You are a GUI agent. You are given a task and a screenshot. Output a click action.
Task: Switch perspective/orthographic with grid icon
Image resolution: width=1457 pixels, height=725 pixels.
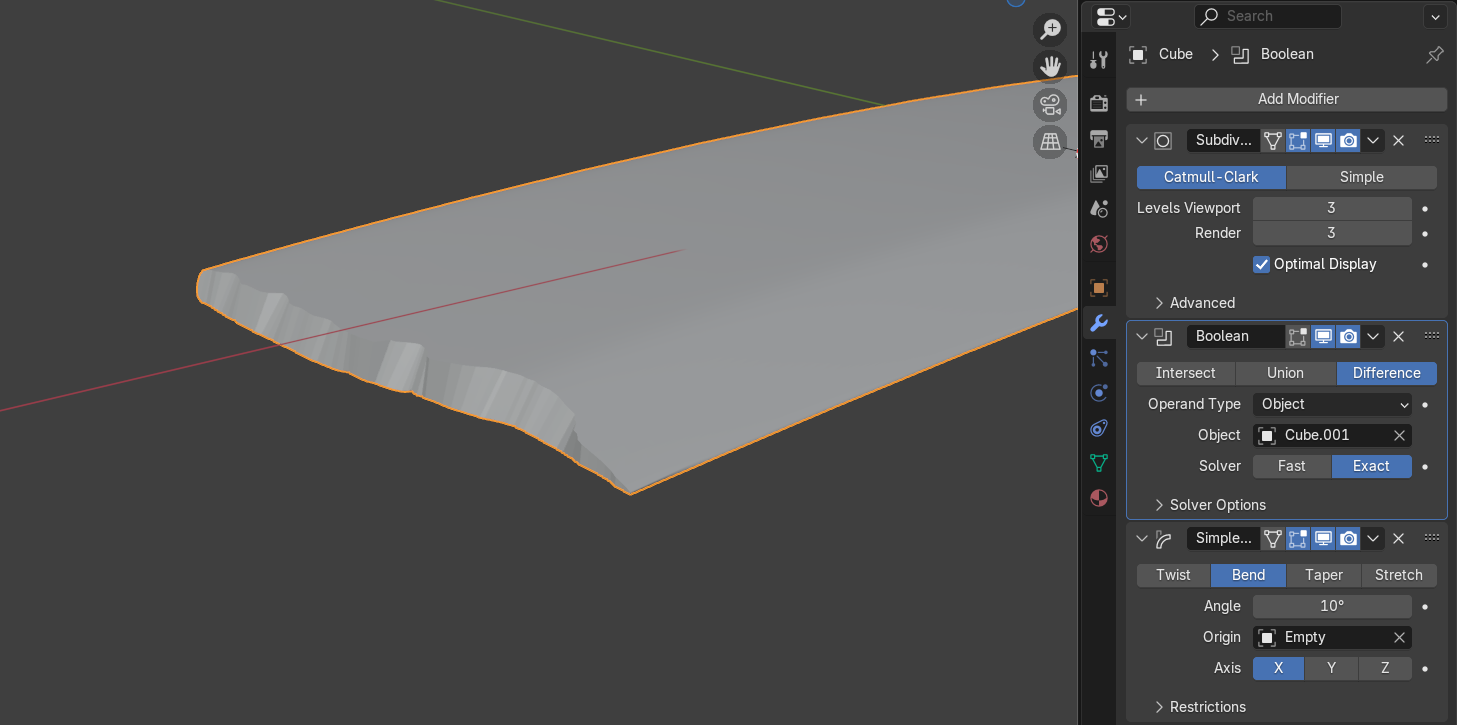(x=1049, y=141)
